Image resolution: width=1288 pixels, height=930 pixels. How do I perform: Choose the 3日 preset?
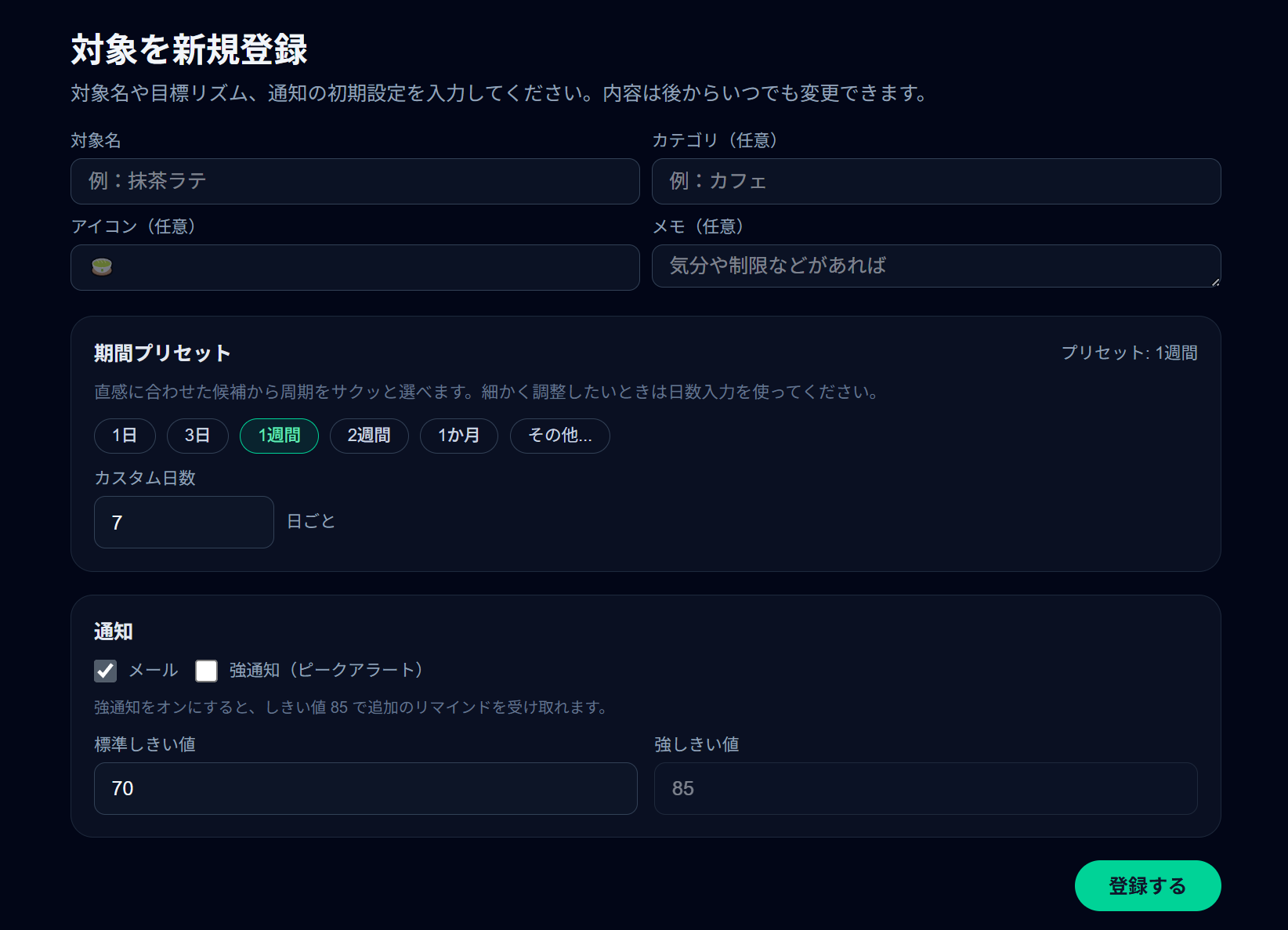pos(197,436)
